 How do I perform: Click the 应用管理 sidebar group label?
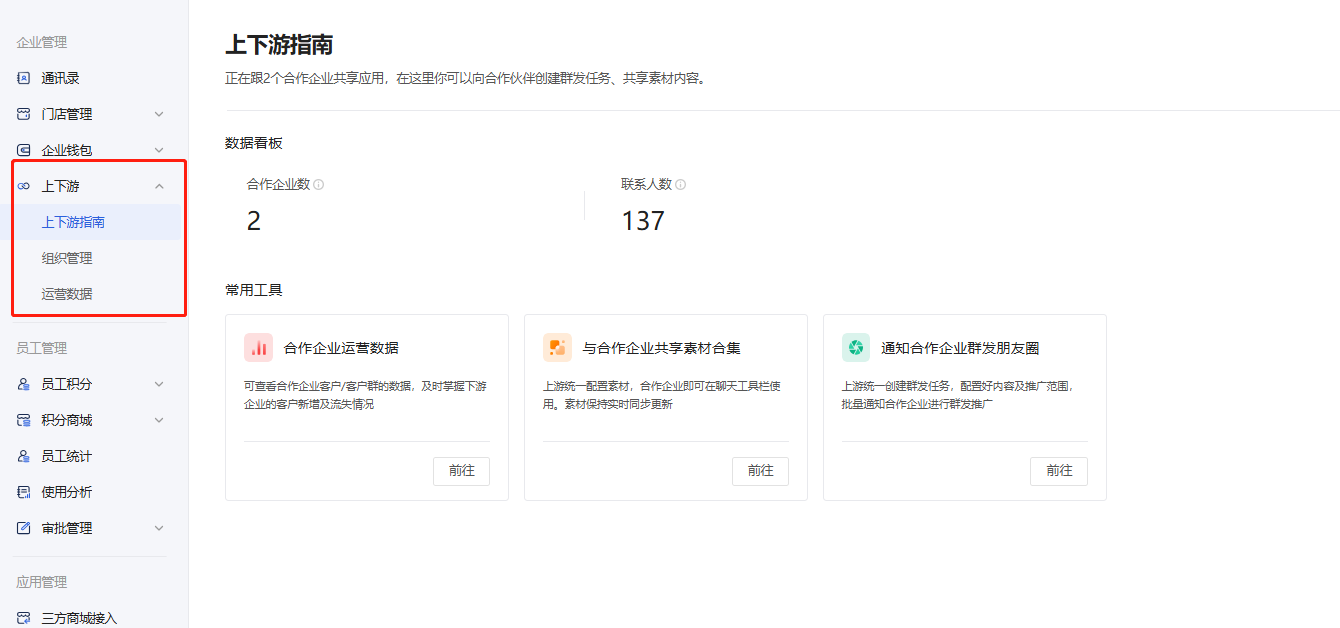pos(42,582)
